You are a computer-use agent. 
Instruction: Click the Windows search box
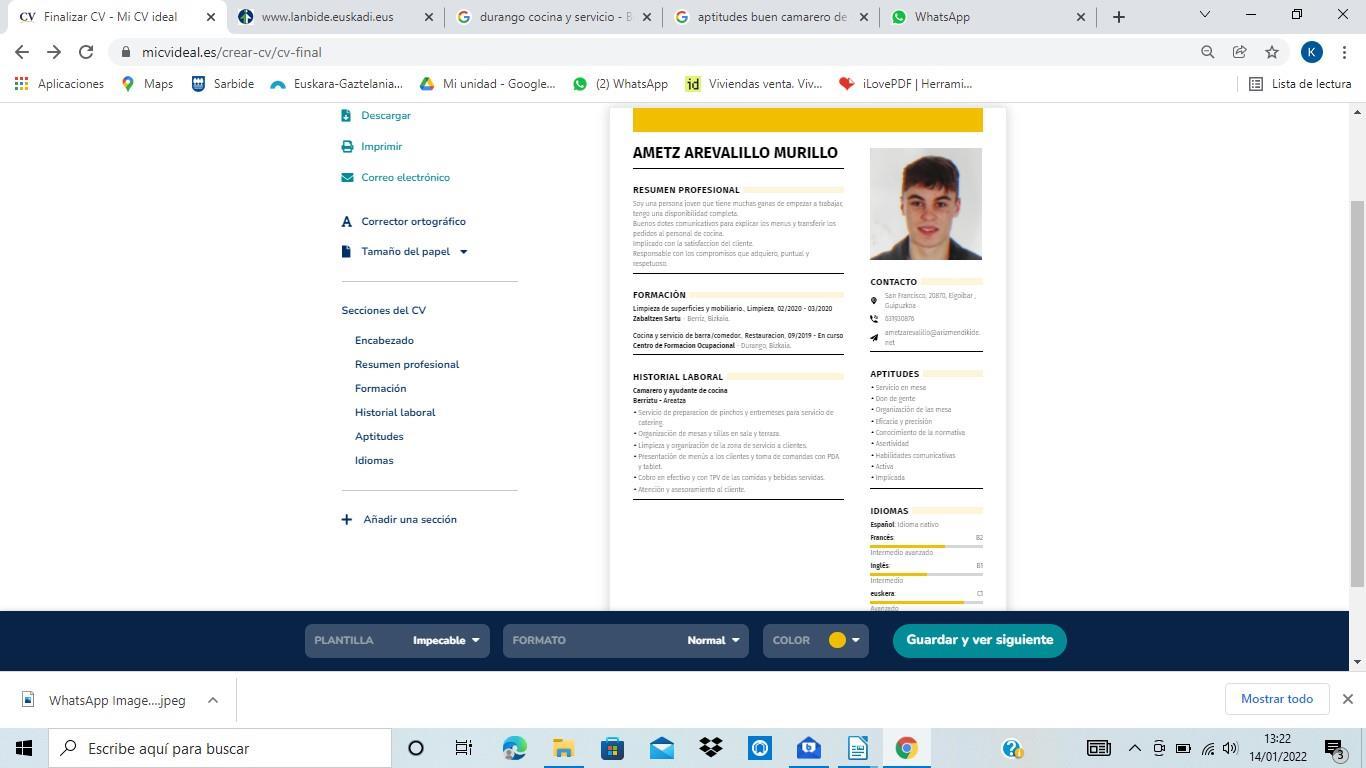click(219, 748)
